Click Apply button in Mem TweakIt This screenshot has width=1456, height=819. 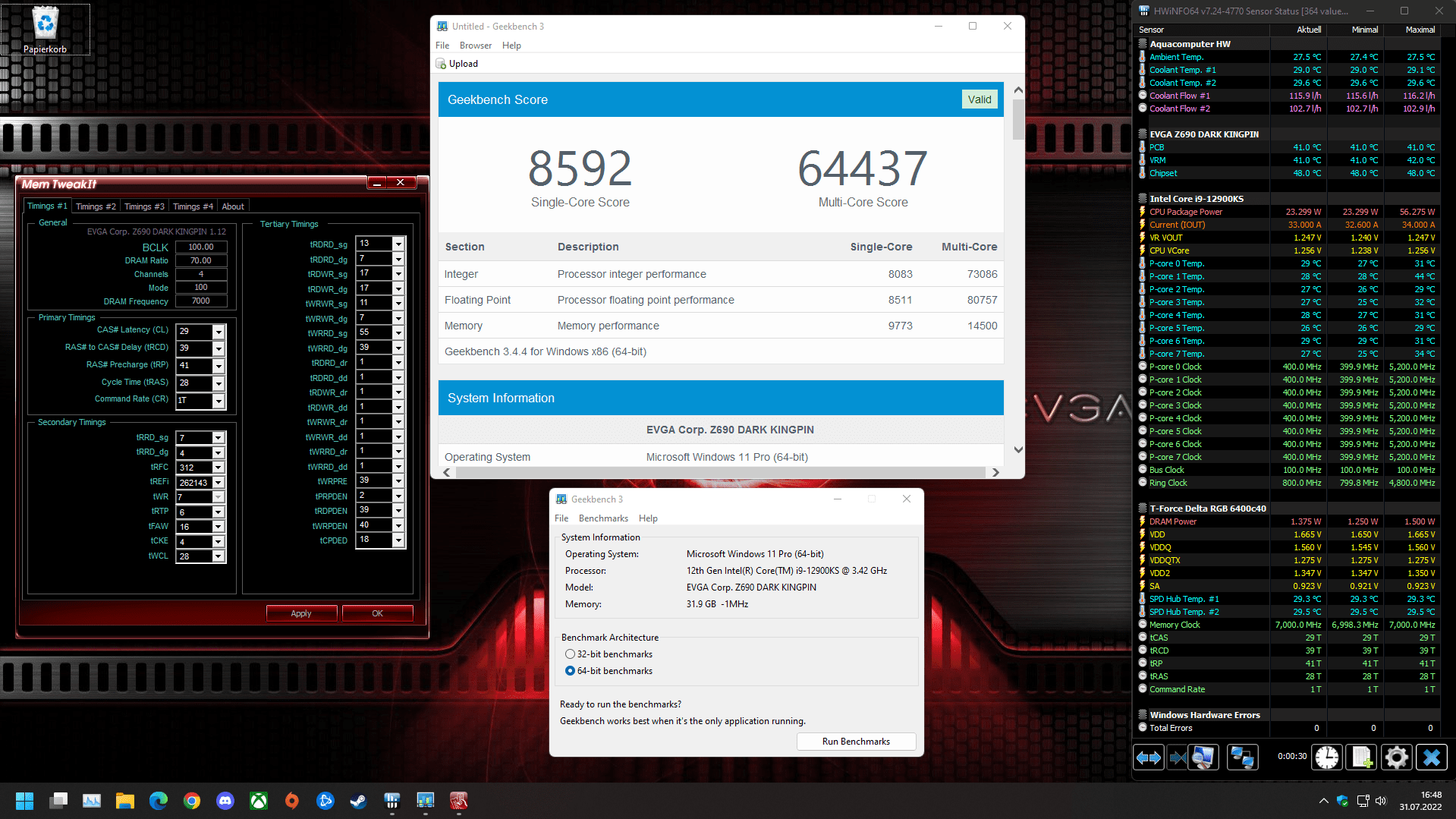point(301,613)
